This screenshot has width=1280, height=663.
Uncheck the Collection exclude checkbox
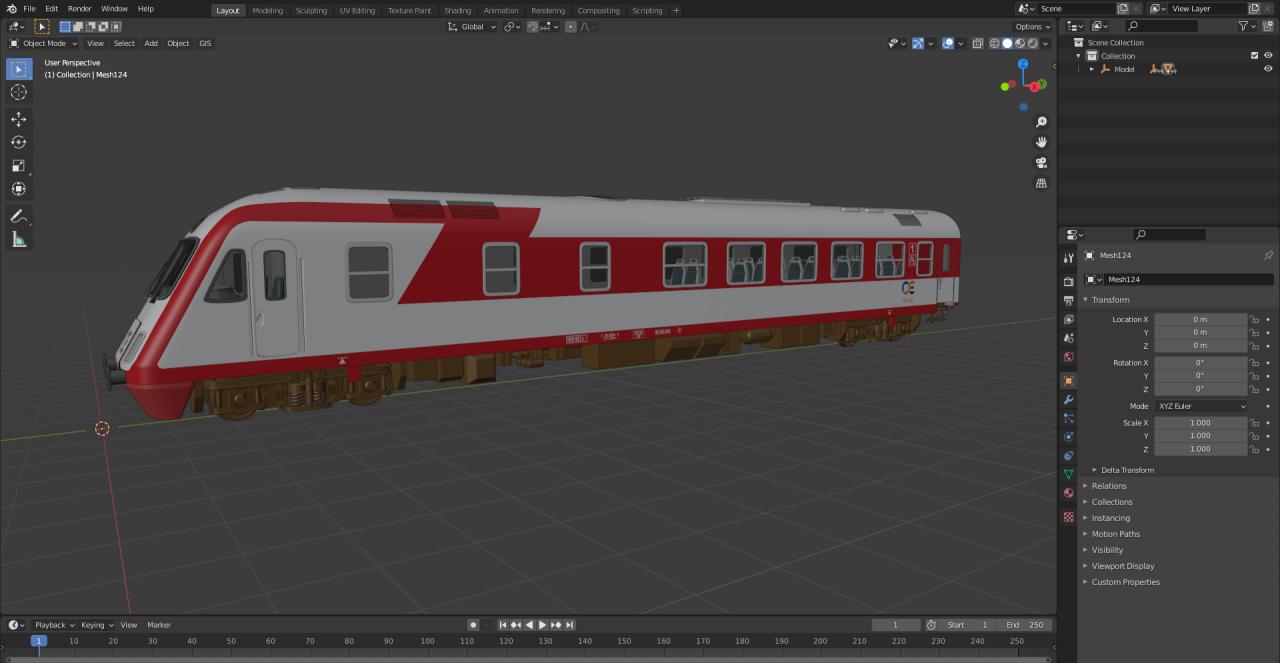pyautogui.click(x=1255, y=56)
